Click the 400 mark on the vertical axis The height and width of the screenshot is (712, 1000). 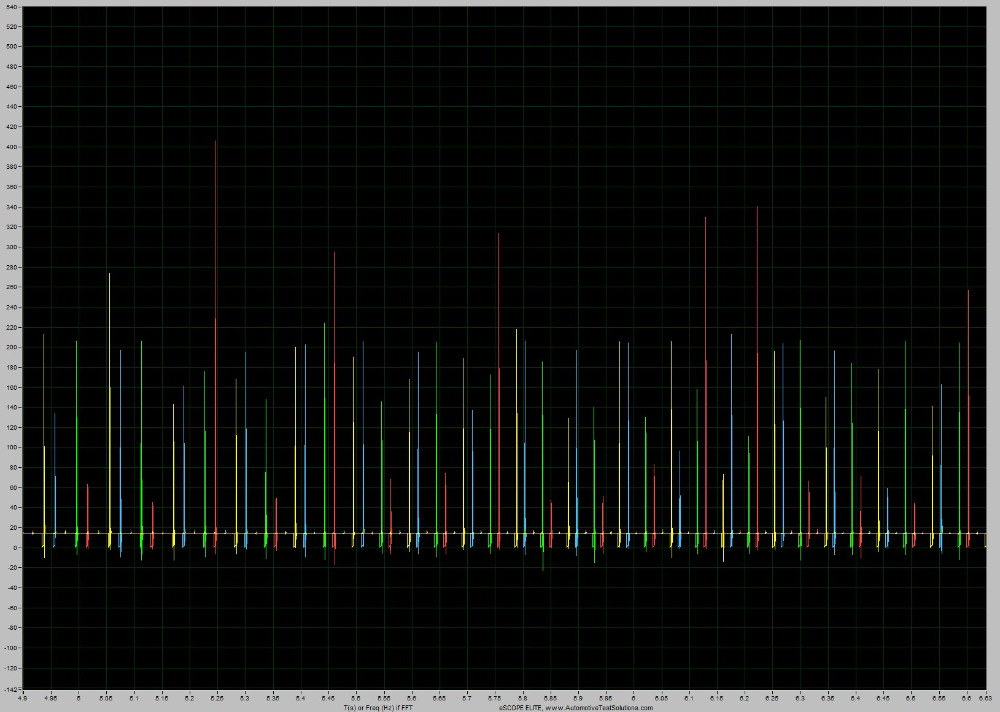pyautogui.click(x=12, y=147)
